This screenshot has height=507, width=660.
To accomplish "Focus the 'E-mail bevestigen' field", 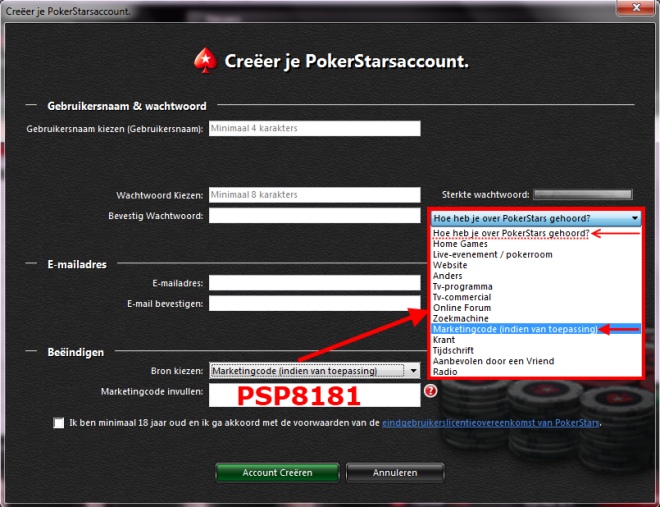I will tap(314, 303).
